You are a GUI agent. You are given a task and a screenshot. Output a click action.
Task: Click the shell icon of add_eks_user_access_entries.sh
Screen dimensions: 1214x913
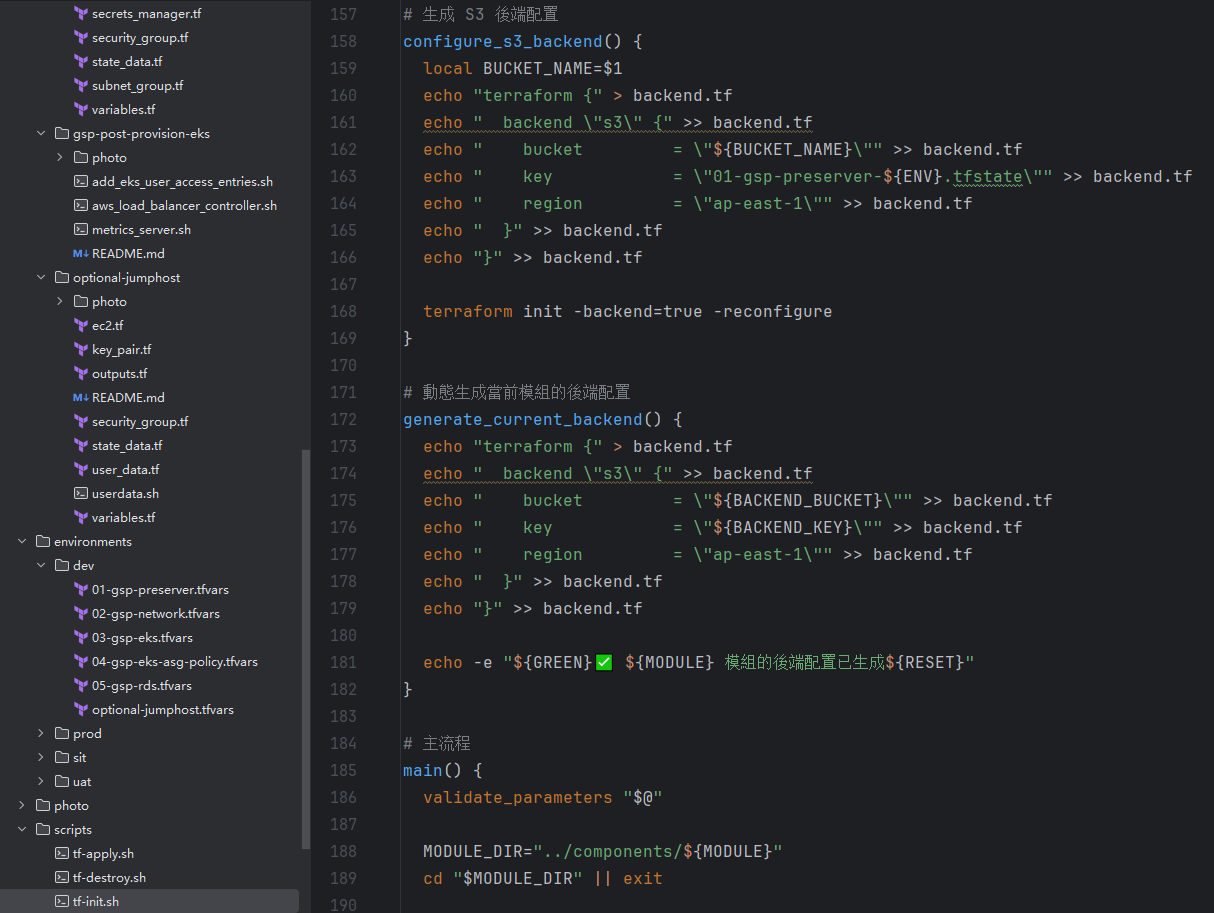coord(81,182)
